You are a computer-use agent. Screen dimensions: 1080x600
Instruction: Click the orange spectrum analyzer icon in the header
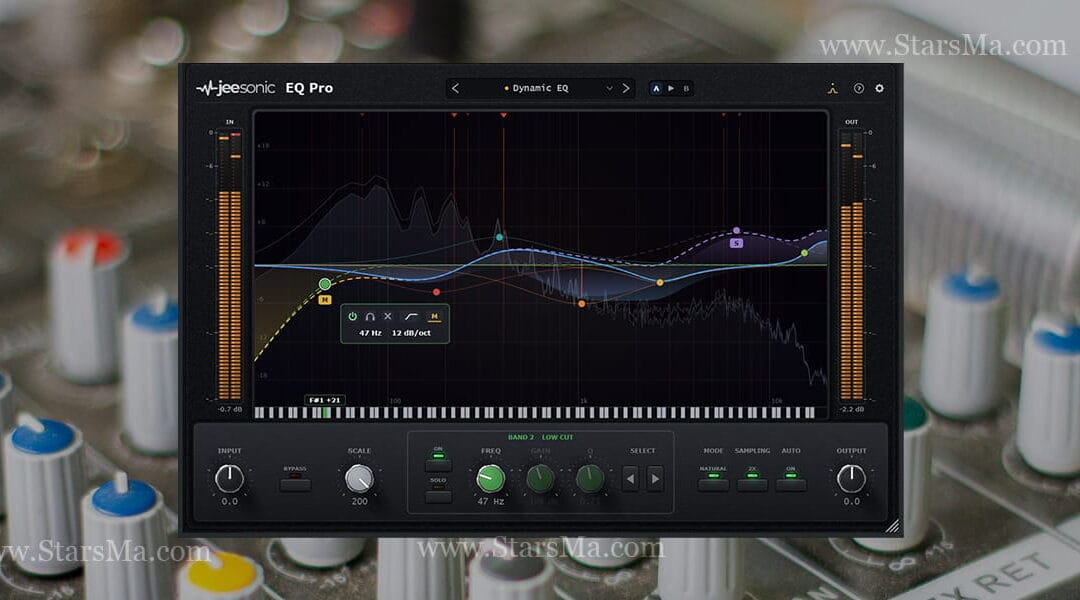pyautogui.click(x=833, y=88)
